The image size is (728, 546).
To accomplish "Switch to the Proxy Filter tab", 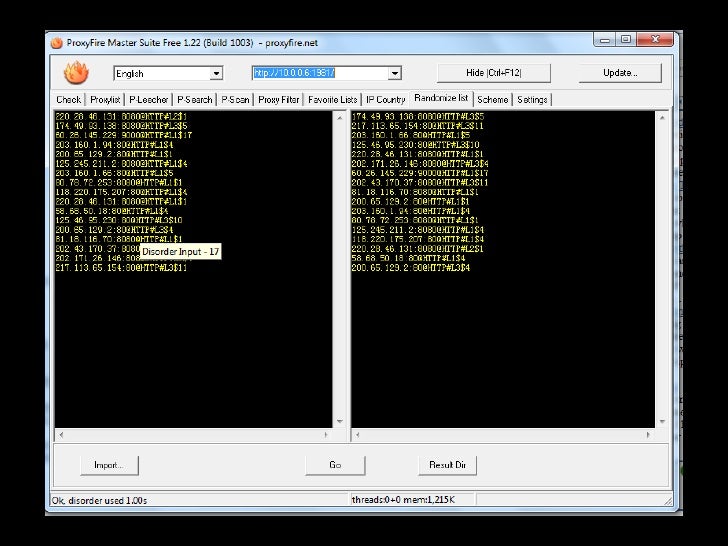I will (x=279, y=99).
